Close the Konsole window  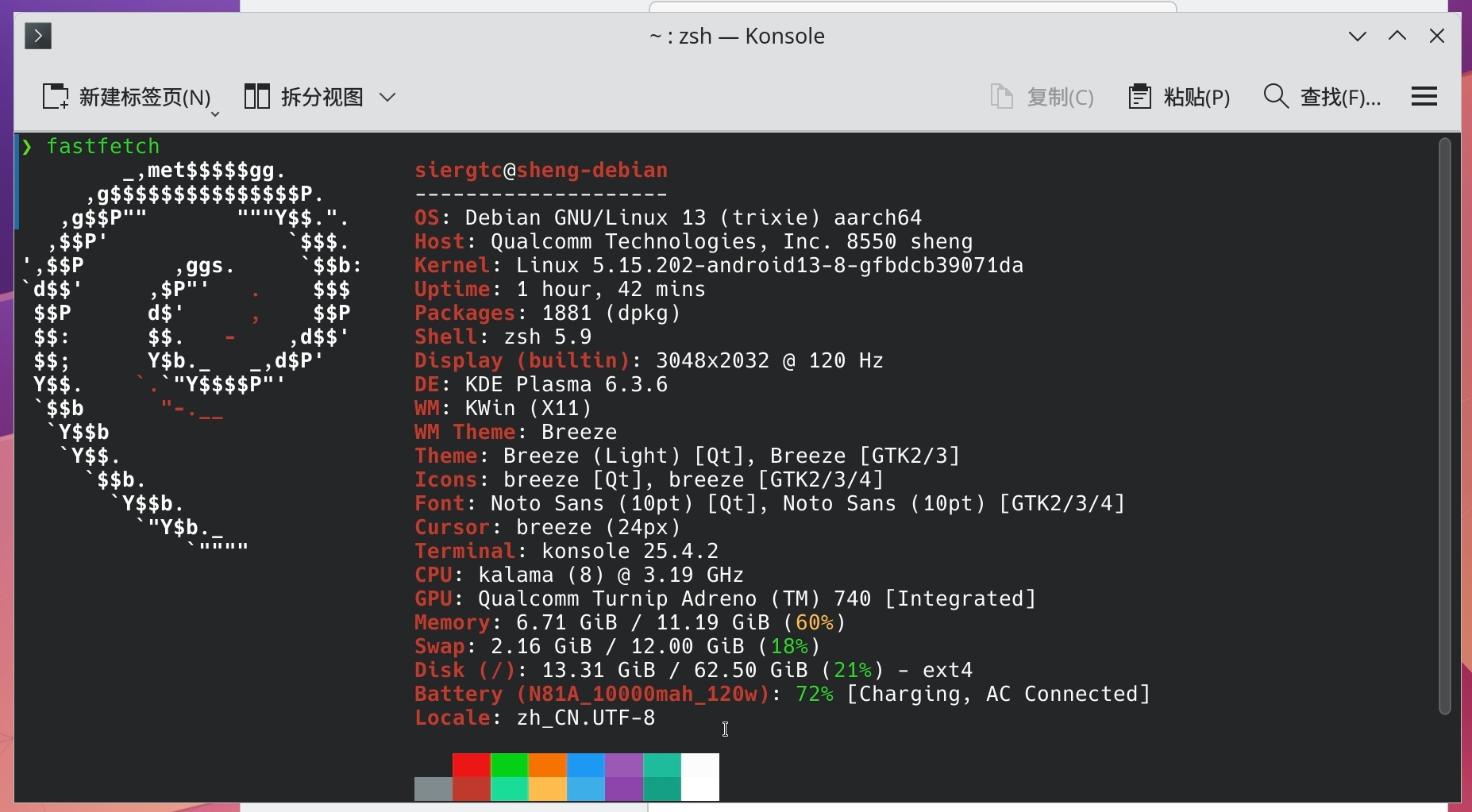1437,36
